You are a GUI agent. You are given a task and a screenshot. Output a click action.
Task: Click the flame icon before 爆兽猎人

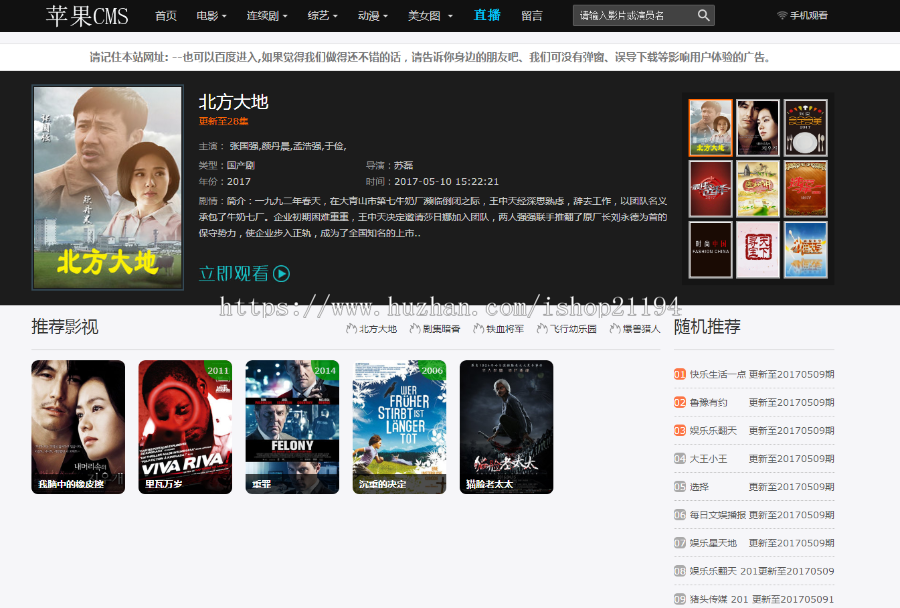pos(615,328)
